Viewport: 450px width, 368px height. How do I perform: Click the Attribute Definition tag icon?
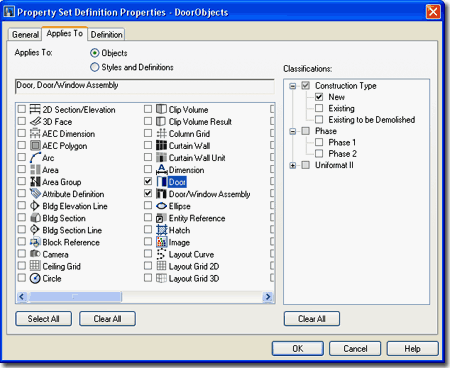[35, 194]
